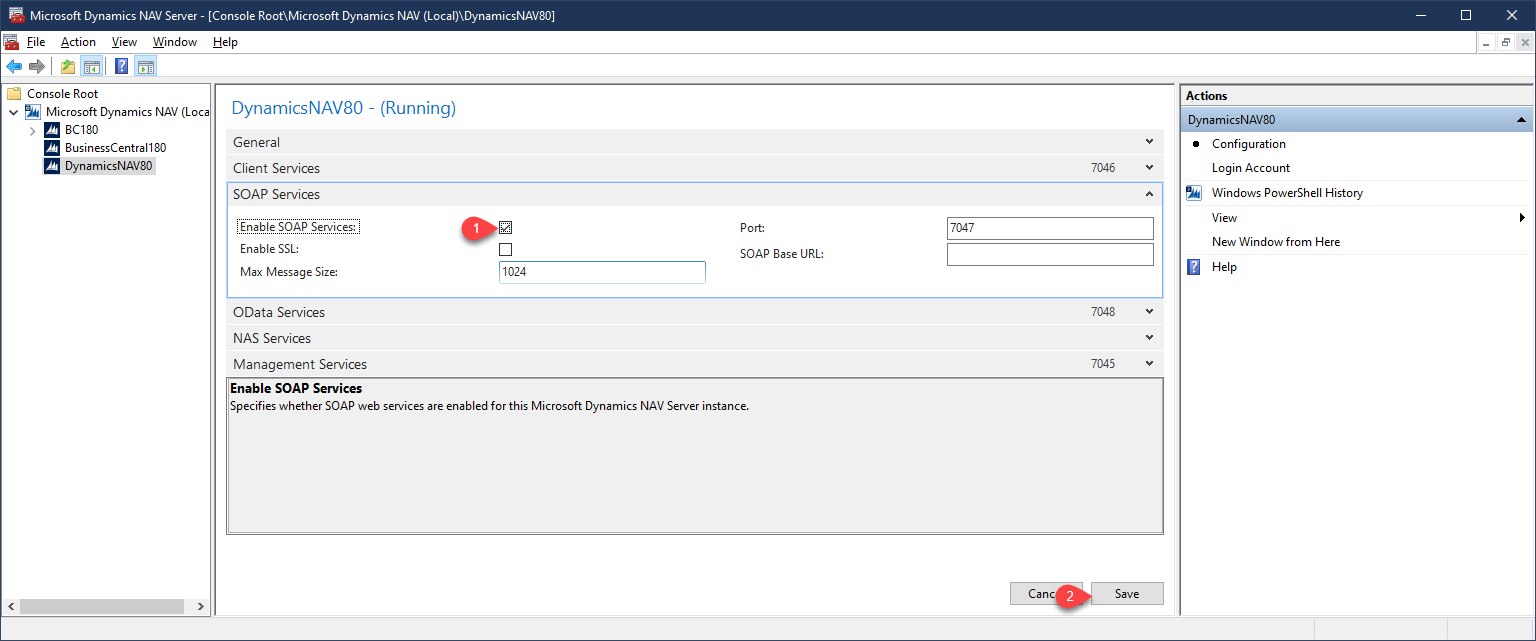Expand the General settings section
Image resolution: width=1536 pixels, height=641 pixels.
point(1149,142)
